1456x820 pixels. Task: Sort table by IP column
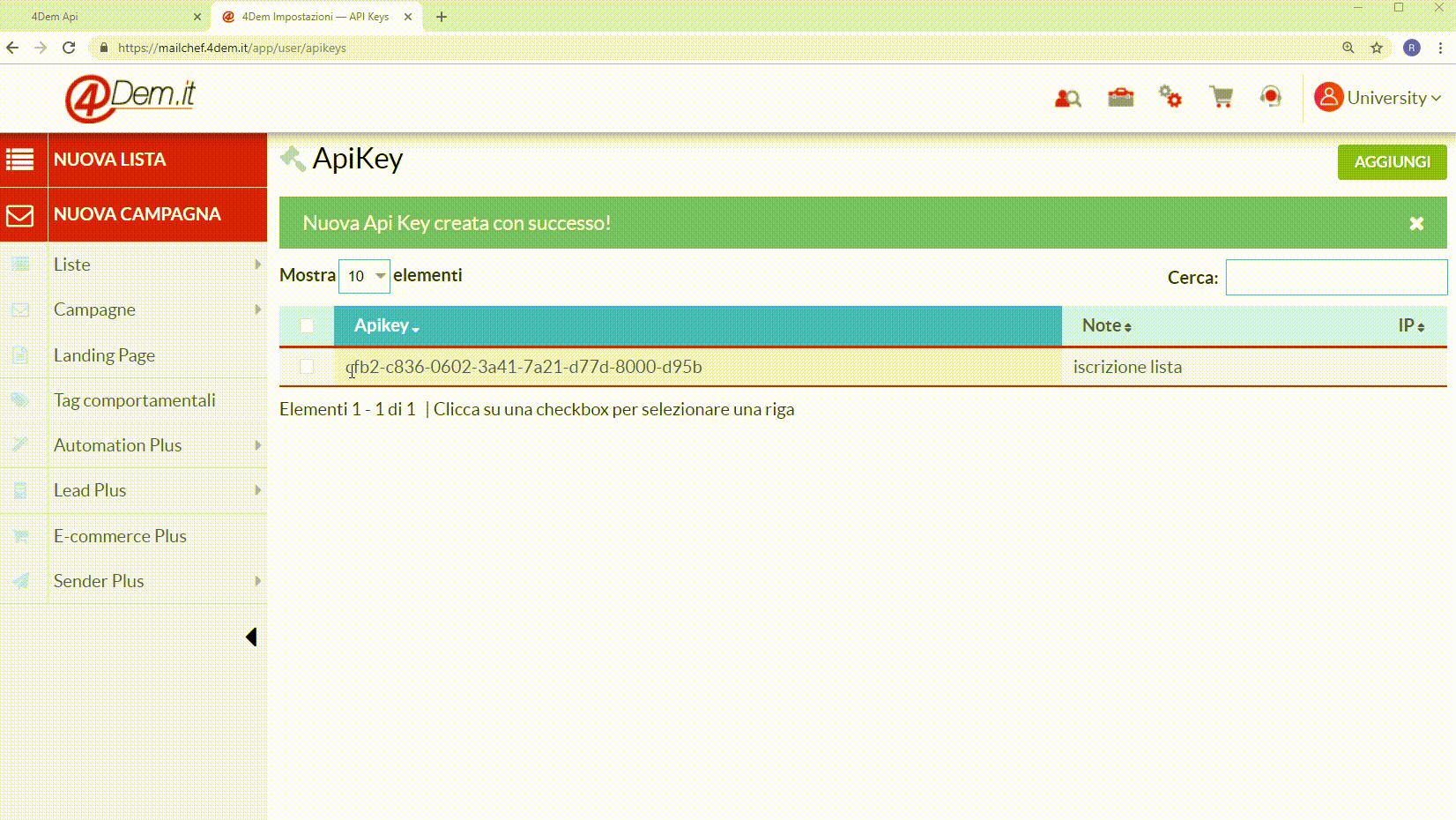1411,326
